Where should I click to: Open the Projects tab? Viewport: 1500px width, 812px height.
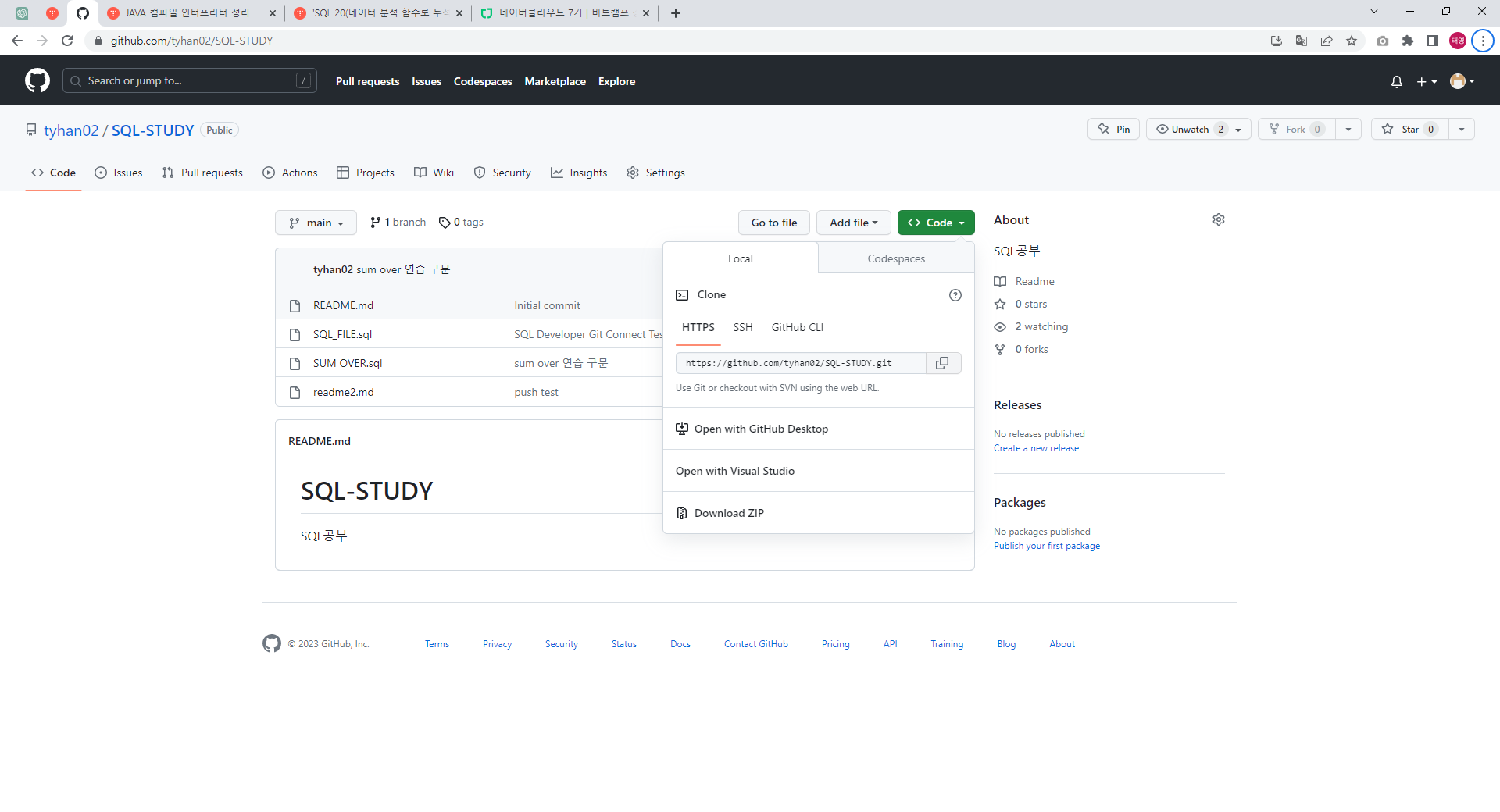366,173
